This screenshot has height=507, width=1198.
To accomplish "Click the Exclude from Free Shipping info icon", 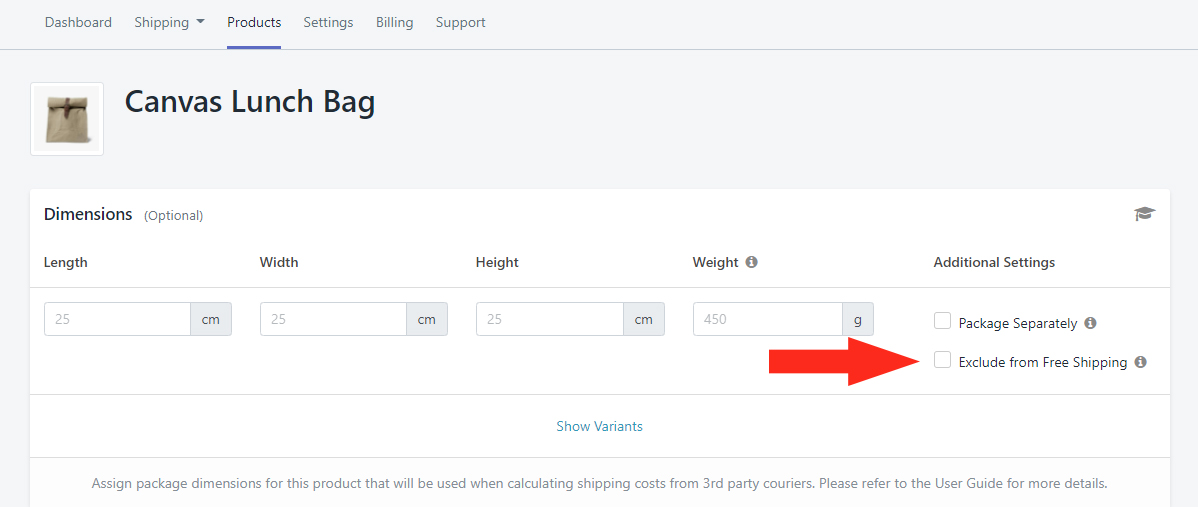I will point(1141,362).
